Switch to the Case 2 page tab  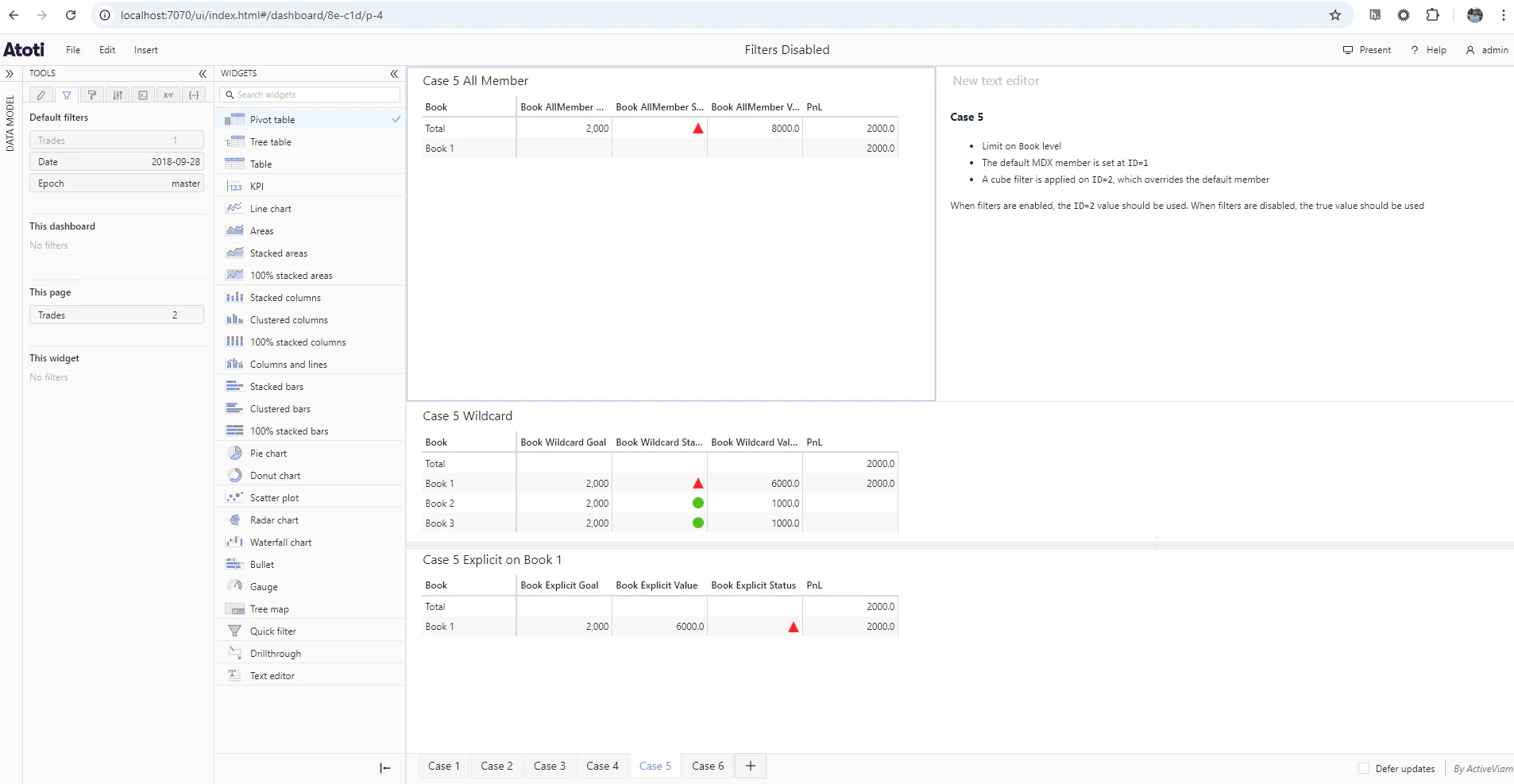click(496, 766)
